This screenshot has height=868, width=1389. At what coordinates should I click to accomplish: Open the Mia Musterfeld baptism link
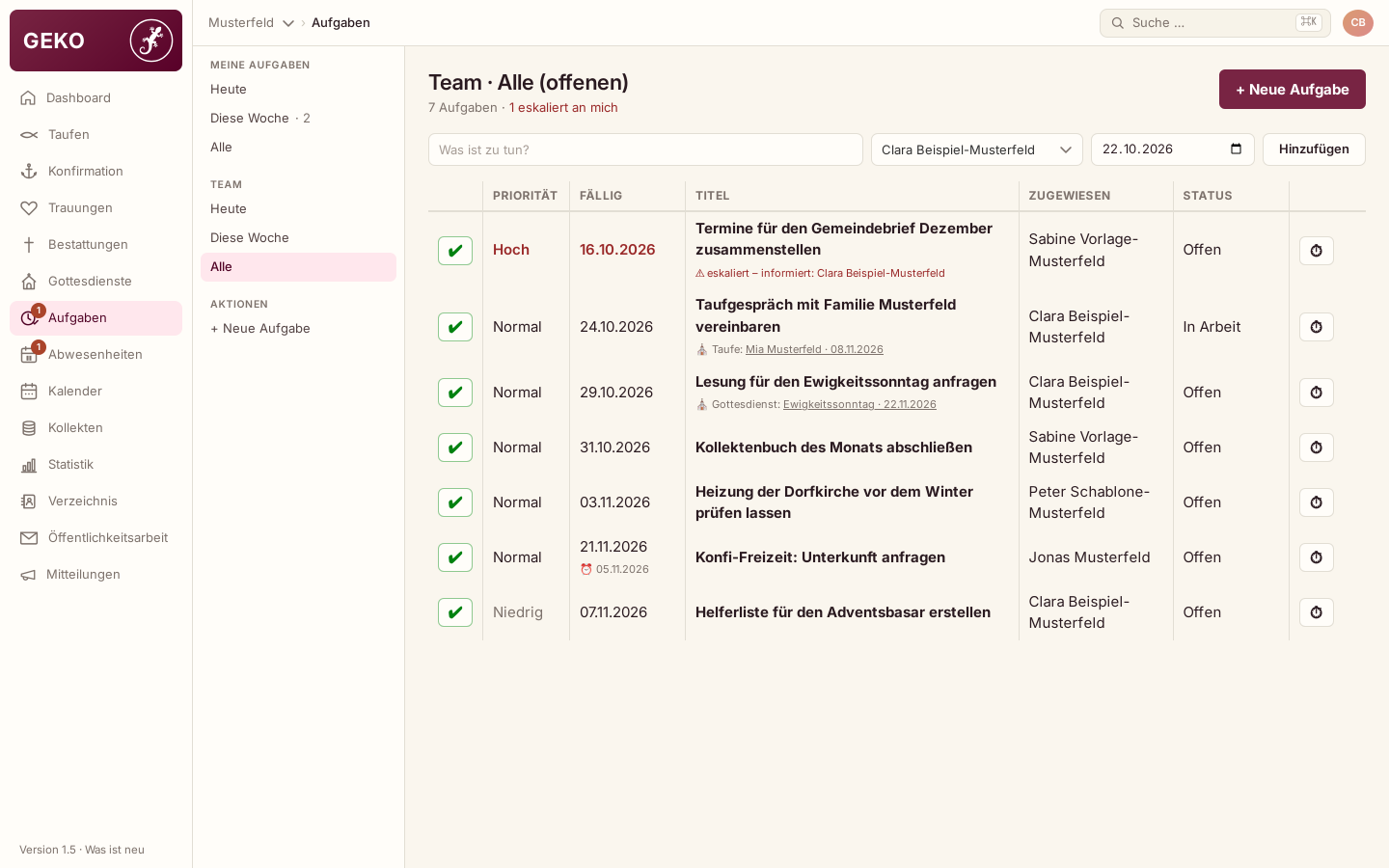click(814, 349)
